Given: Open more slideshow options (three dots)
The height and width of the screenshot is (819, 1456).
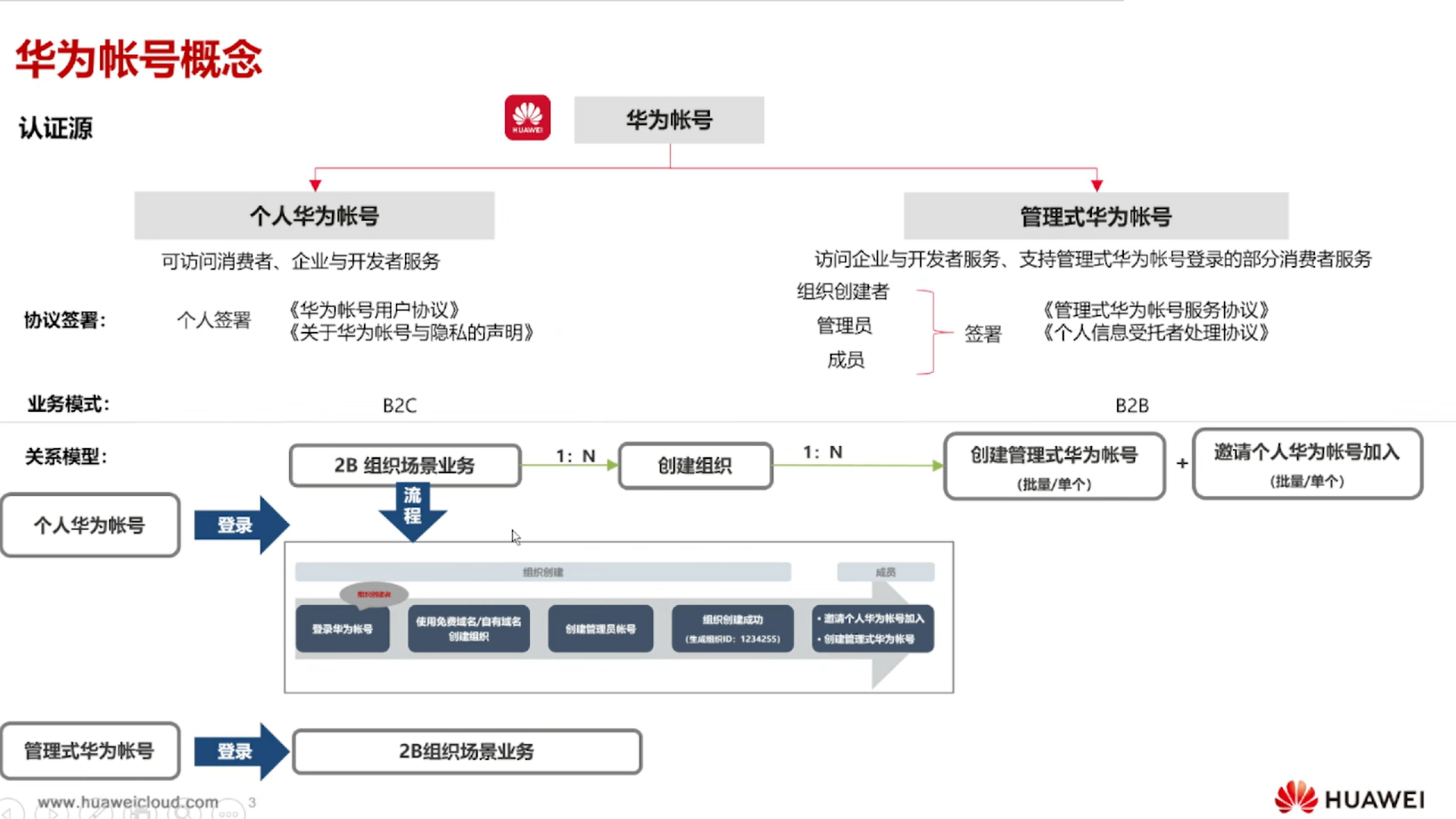Looking at the screenshot, I should tap(227, 813).
